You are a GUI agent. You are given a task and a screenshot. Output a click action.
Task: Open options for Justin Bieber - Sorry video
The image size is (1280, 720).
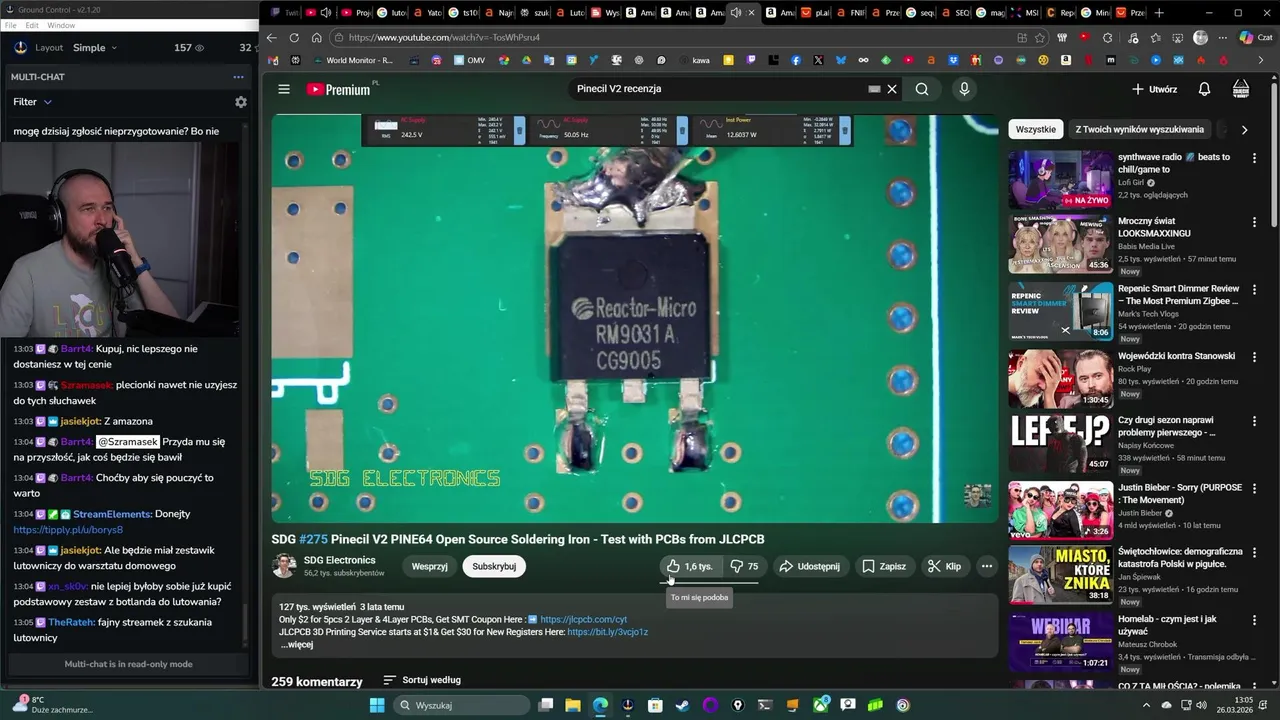point(1254,489)
